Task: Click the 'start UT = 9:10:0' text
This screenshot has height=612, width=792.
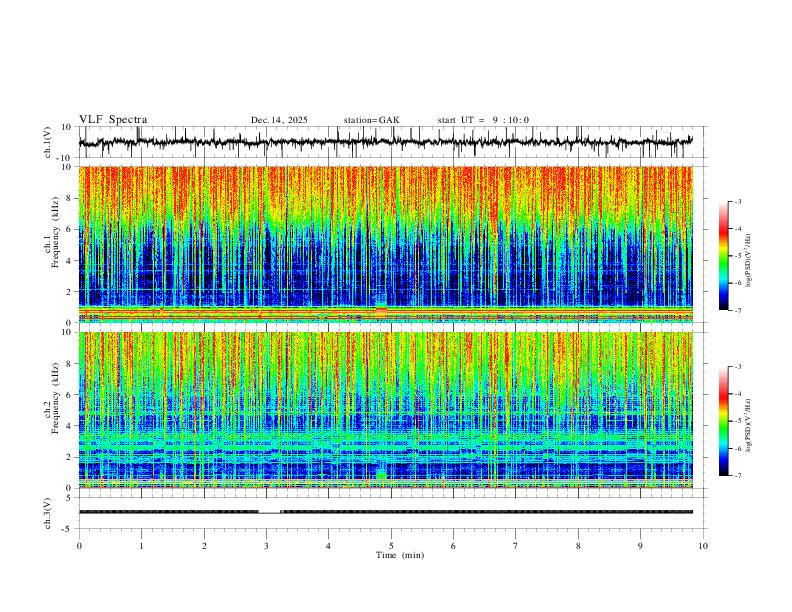Action: (x=483, y=120)
